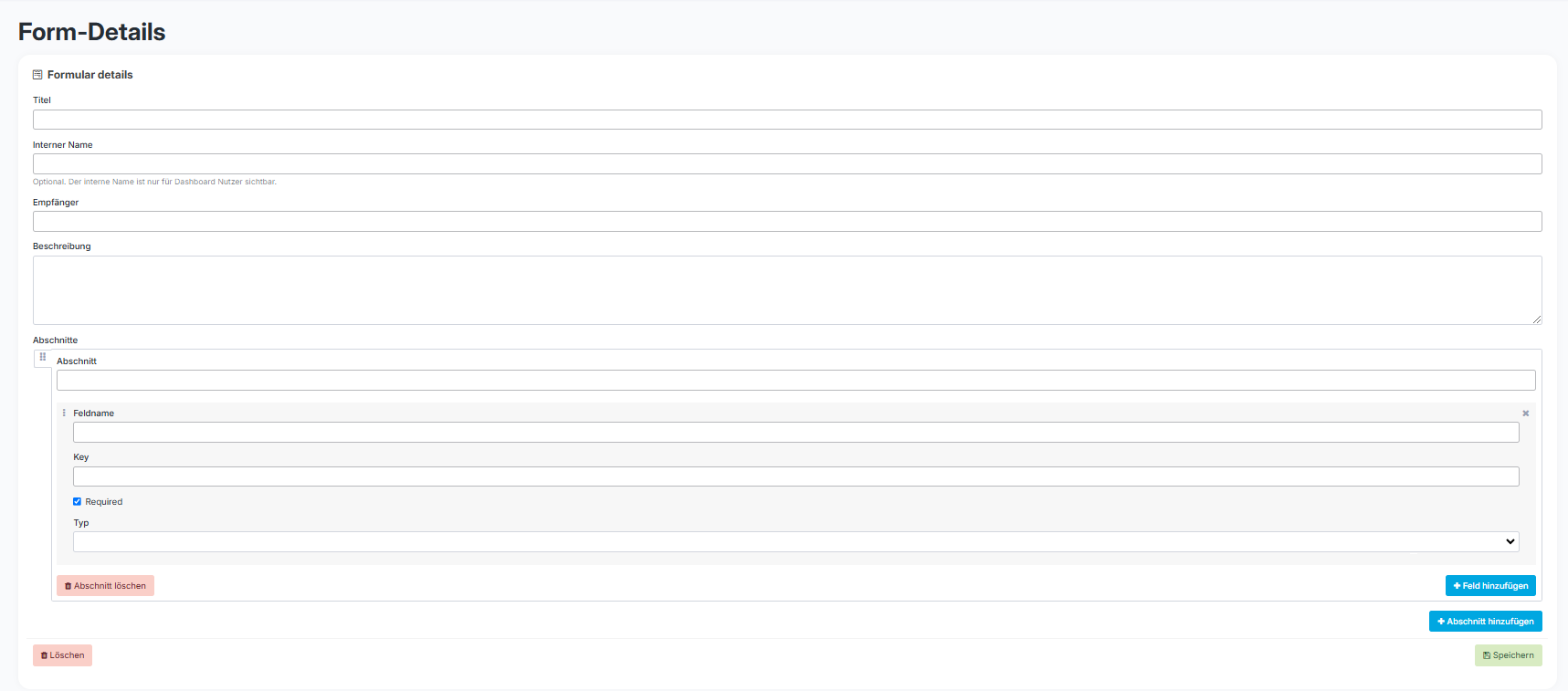
Task: Focus the Key input field
Action: point(795,476)
